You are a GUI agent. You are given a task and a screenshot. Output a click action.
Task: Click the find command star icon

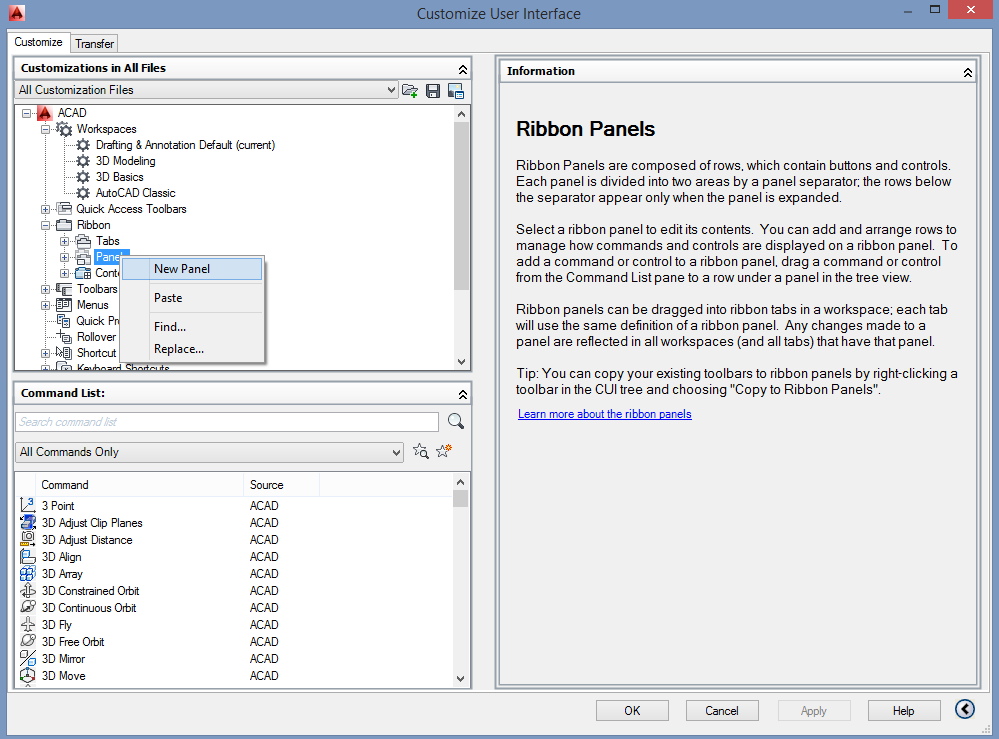pos(421,452)
